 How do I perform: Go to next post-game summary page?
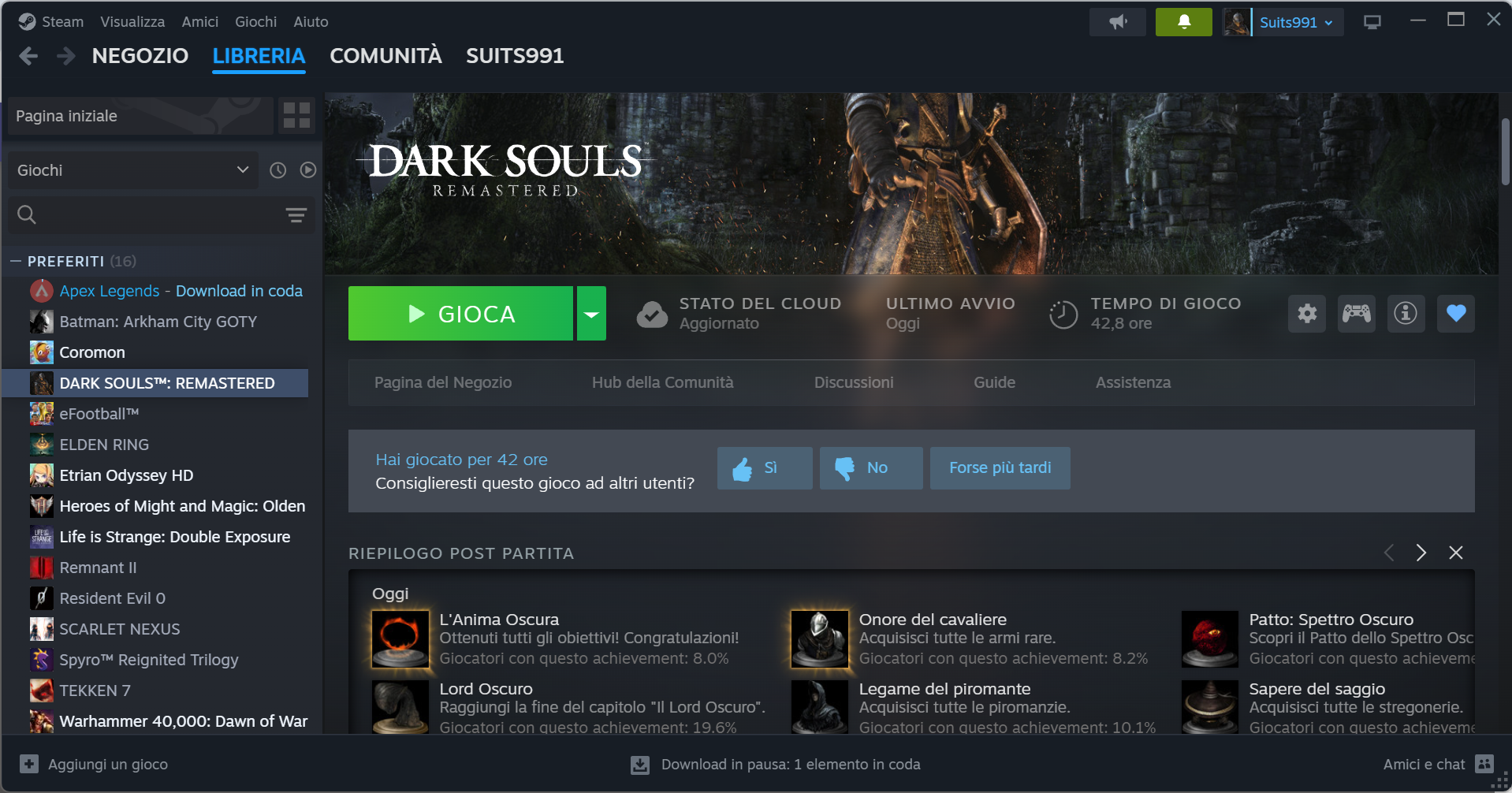pyautogui.click(x=1421, y=553)
